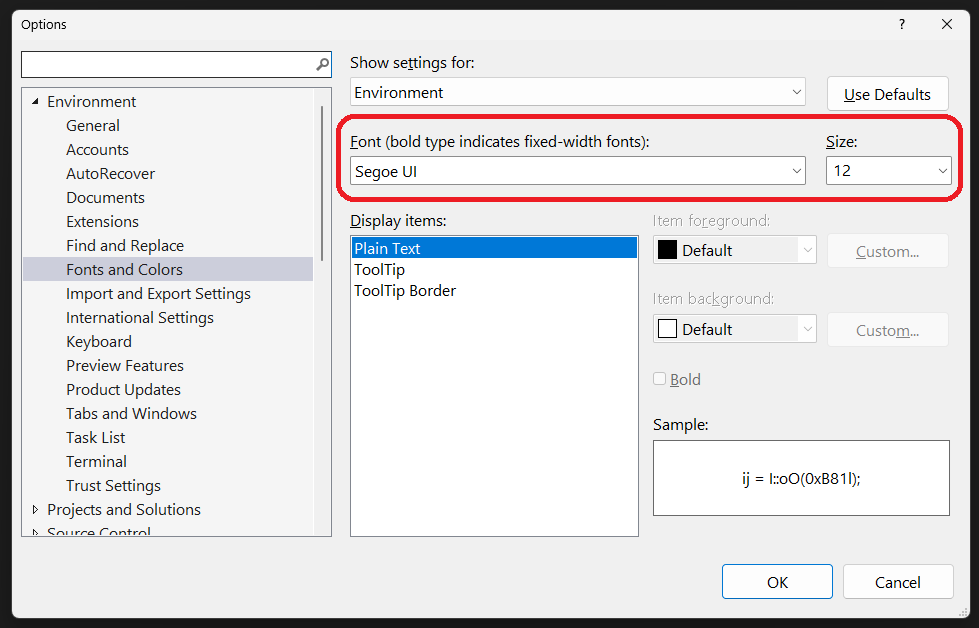This screenshot has width=979, height=628.
Task: Select Keyboard options in the tree
Action: pos(99,341)
